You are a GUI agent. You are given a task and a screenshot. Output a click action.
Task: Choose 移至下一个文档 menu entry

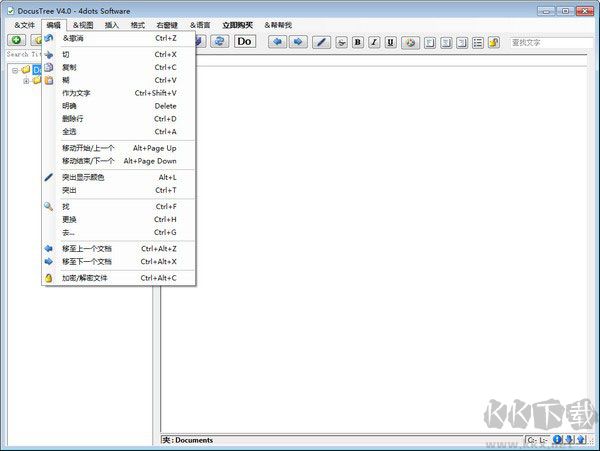pyautogui.click(x=87, y=261)
